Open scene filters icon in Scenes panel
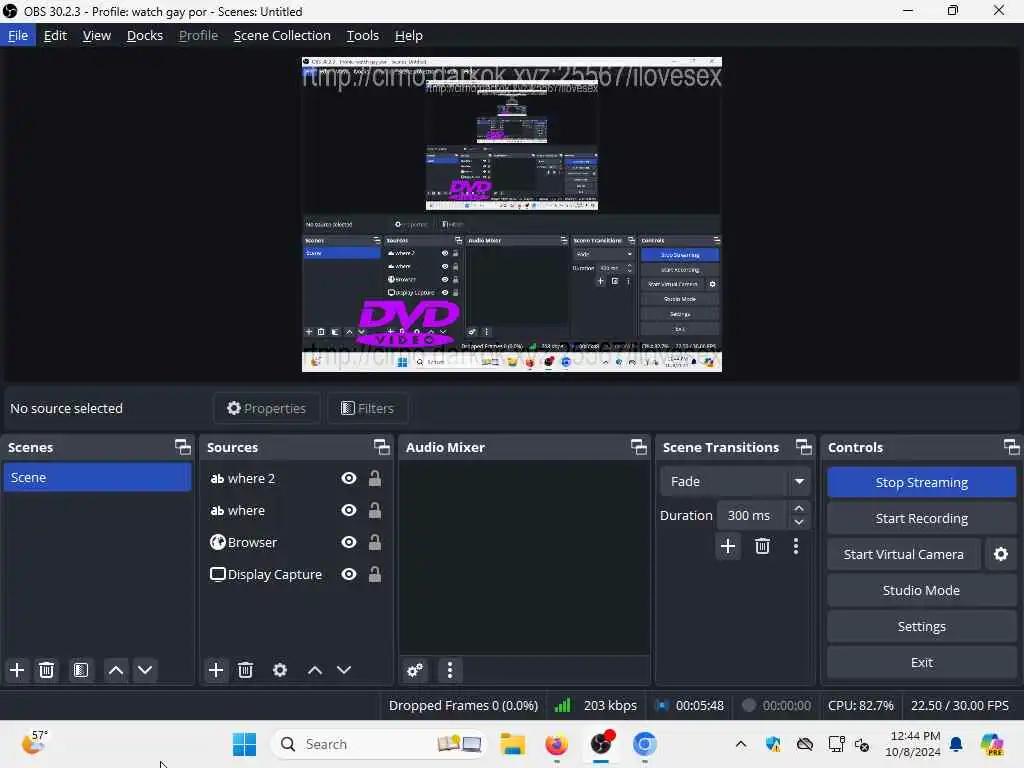The image size is (1024, 768). (x=81, y=670)
